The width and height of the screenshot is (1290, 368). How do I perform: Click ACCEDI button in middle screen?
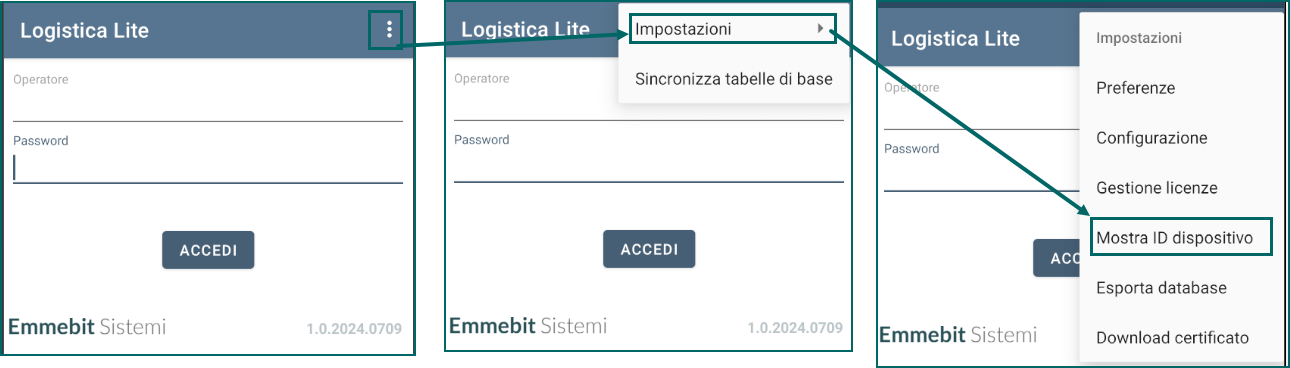click(x=649, y=249)
